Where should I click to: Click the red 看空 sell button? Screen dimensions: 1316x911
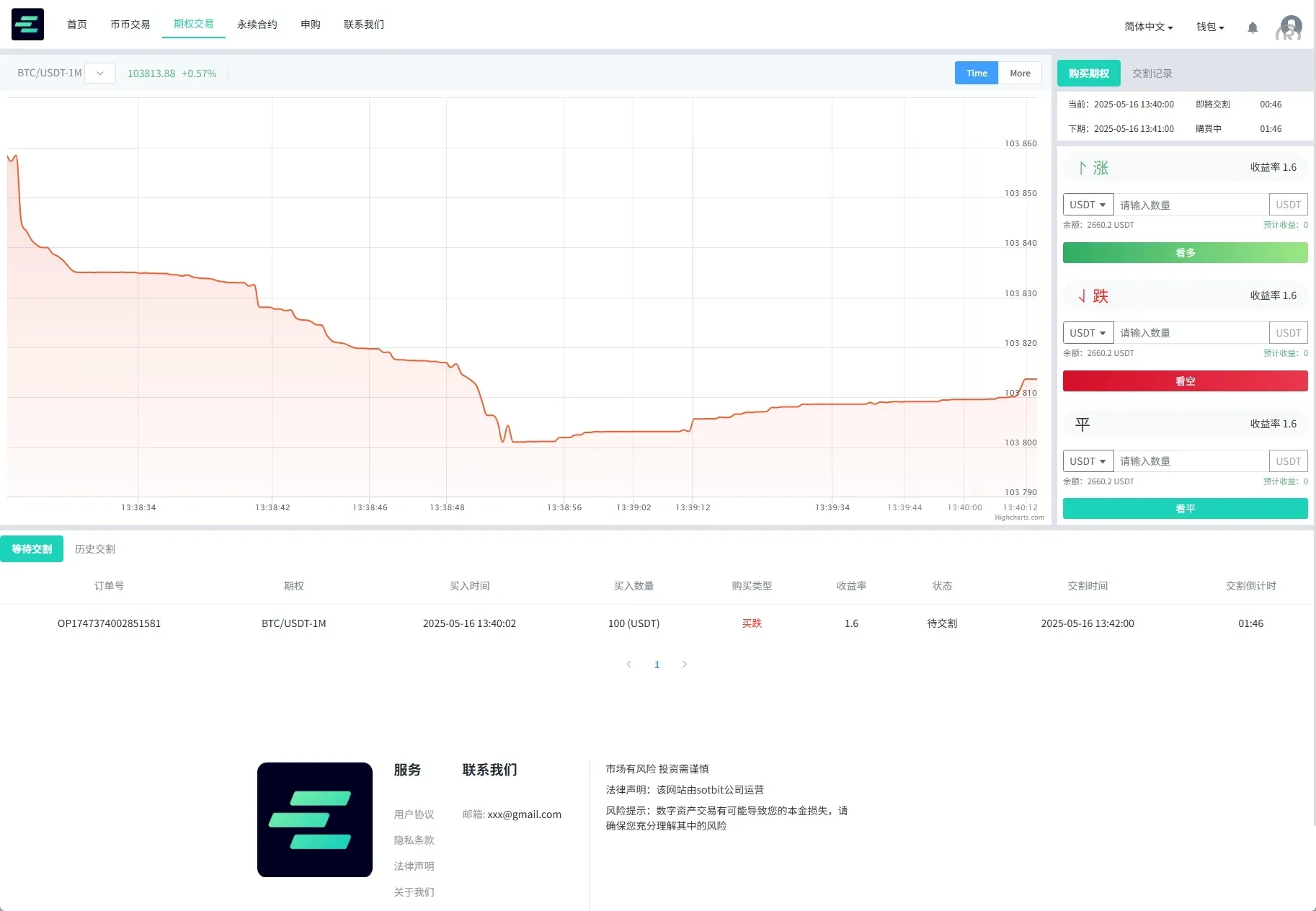click(x=1184, y=381)
